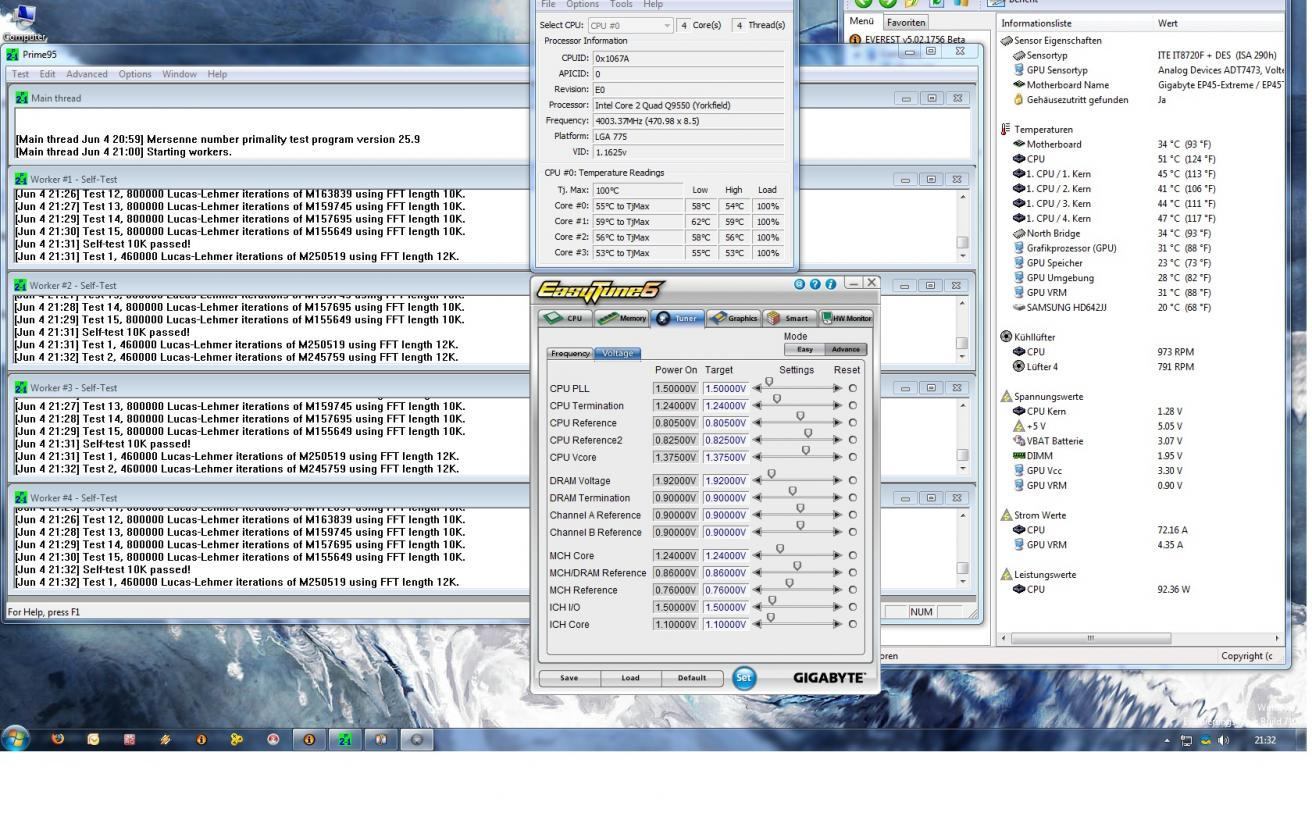Switch EasyTune6 mode to Easy

coord(805,349)
